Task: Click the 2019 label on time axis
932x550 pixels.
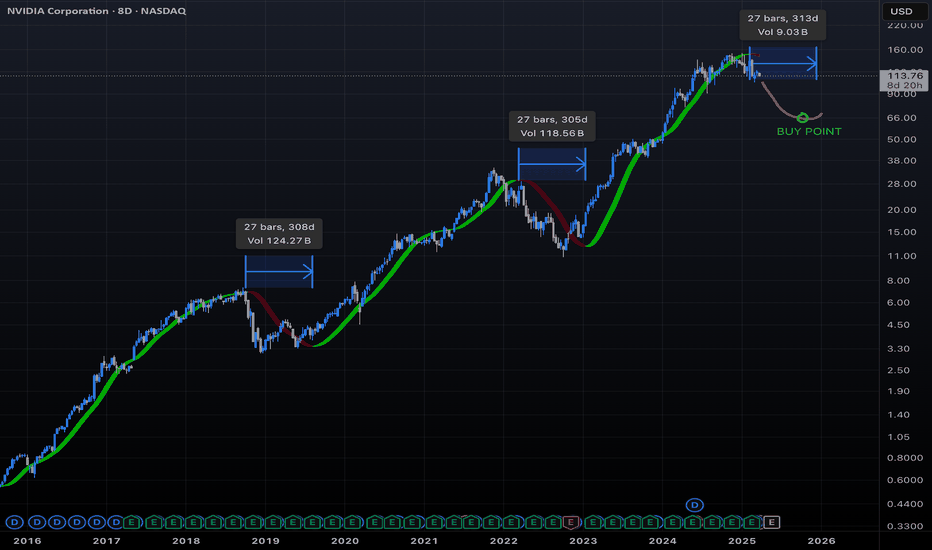Action: coord(266,541)
